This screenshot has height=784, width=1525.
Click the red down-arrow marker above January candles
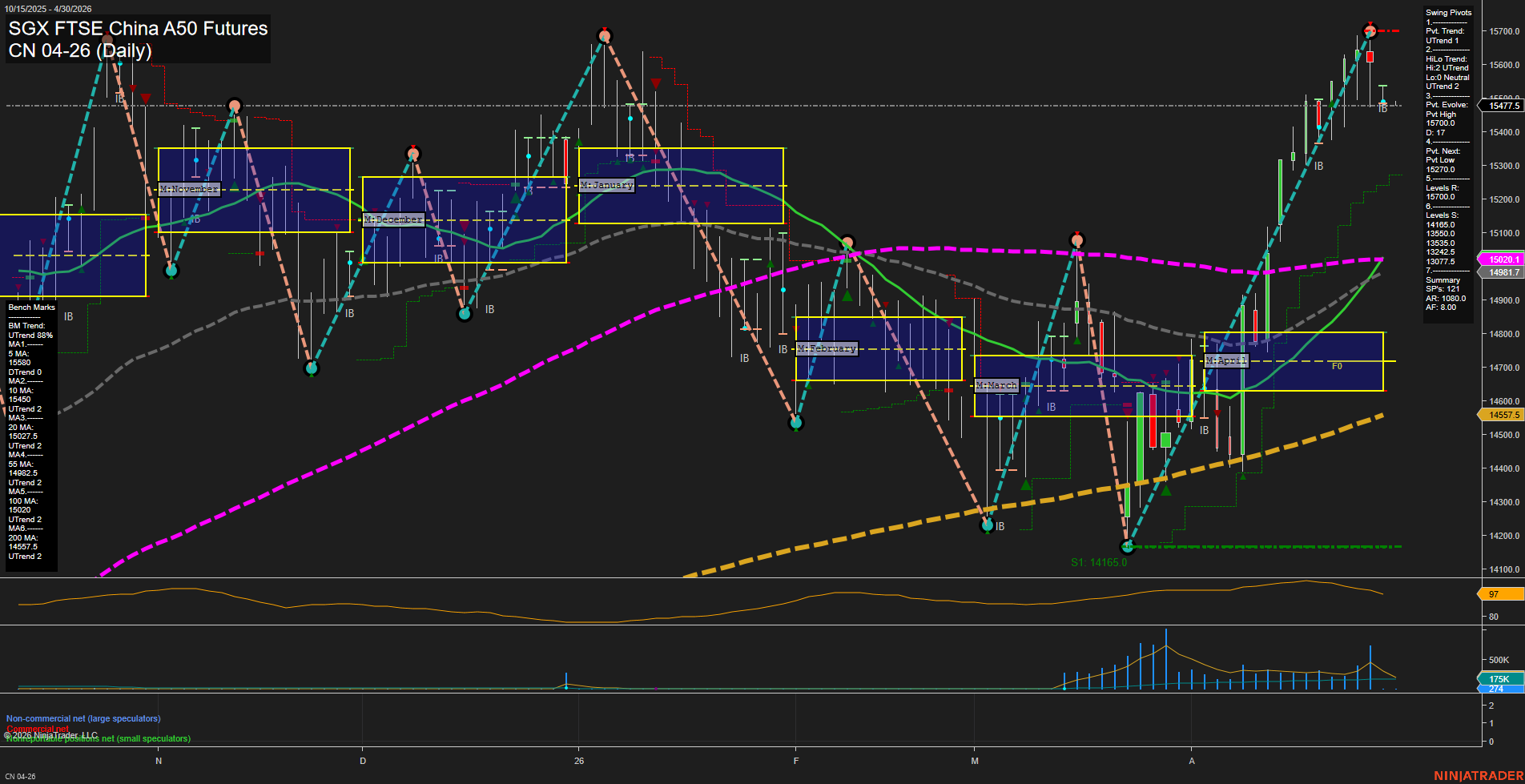point(655,82)
